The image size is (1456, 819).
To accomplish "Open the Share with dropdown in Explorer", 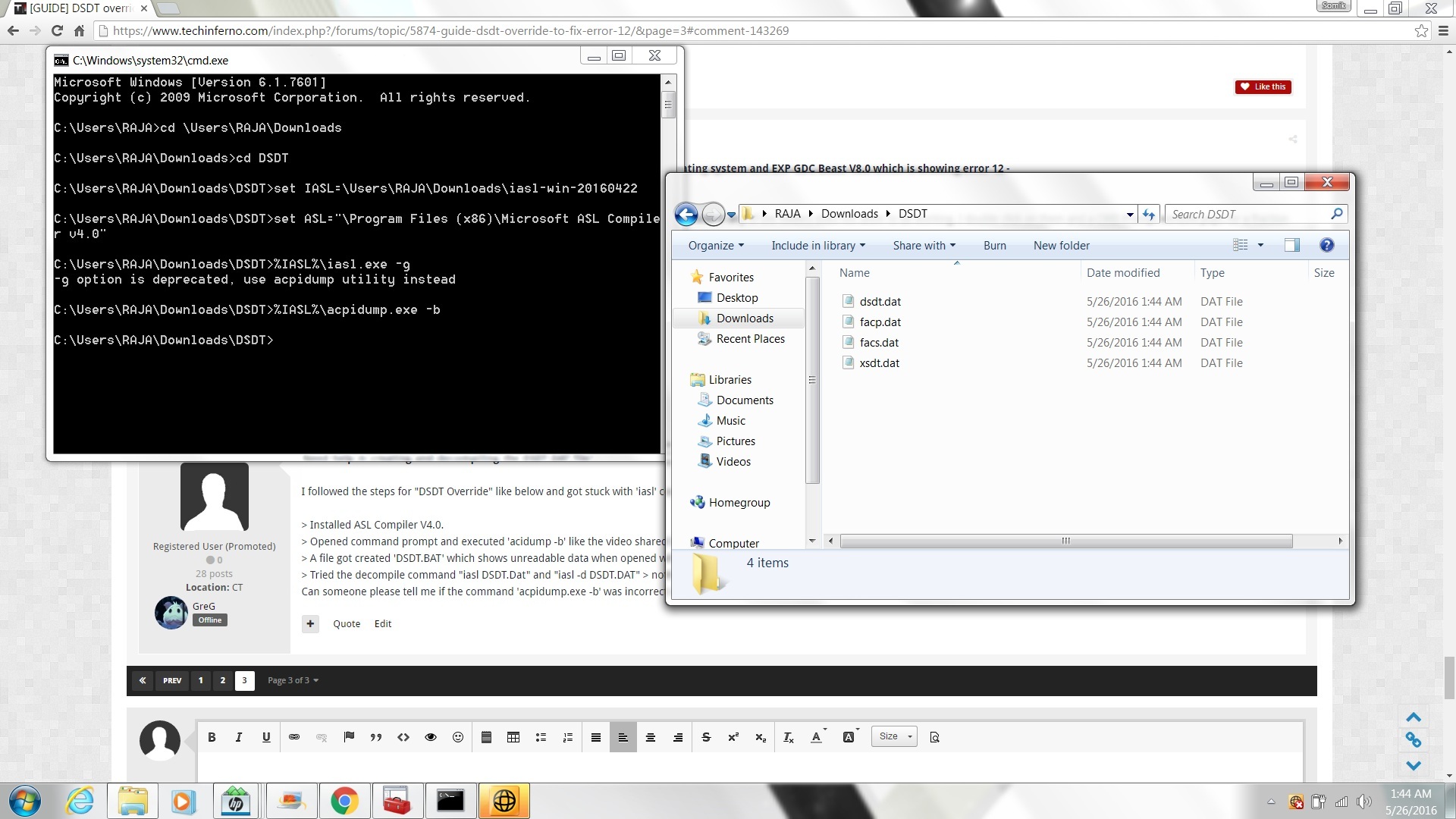I will pos(924,246).
